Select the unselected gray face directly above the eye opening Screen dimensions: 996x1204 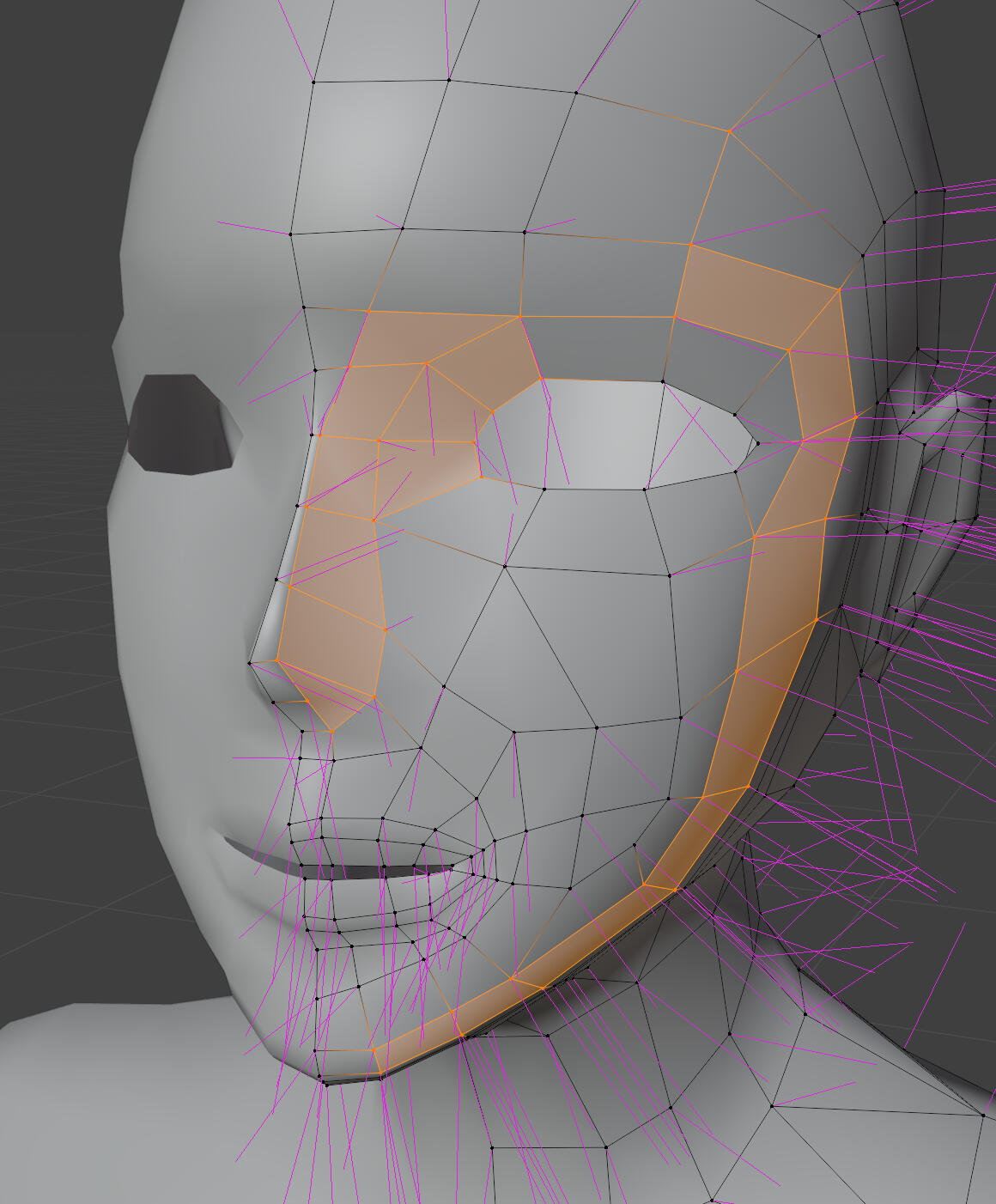pyautogui.click(x=597, y=348)
